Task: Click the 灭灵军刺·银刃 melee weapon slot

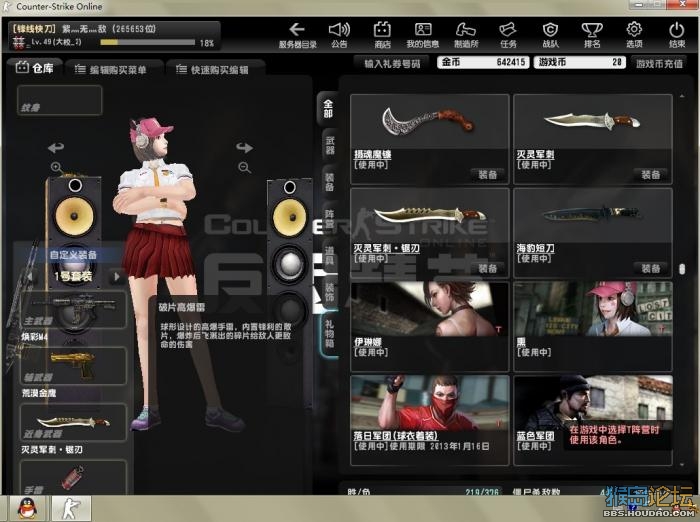Action: [x=73, y=422]
